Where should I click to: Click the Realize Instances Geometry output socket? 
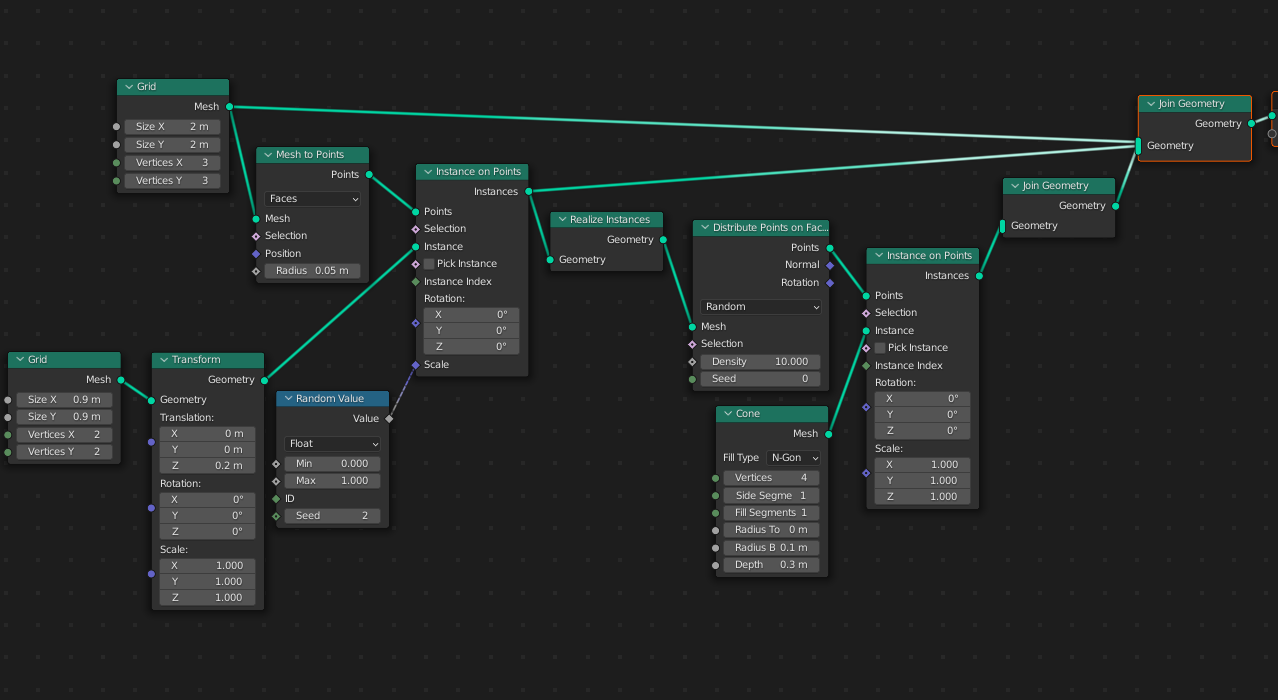coord(663,240)
